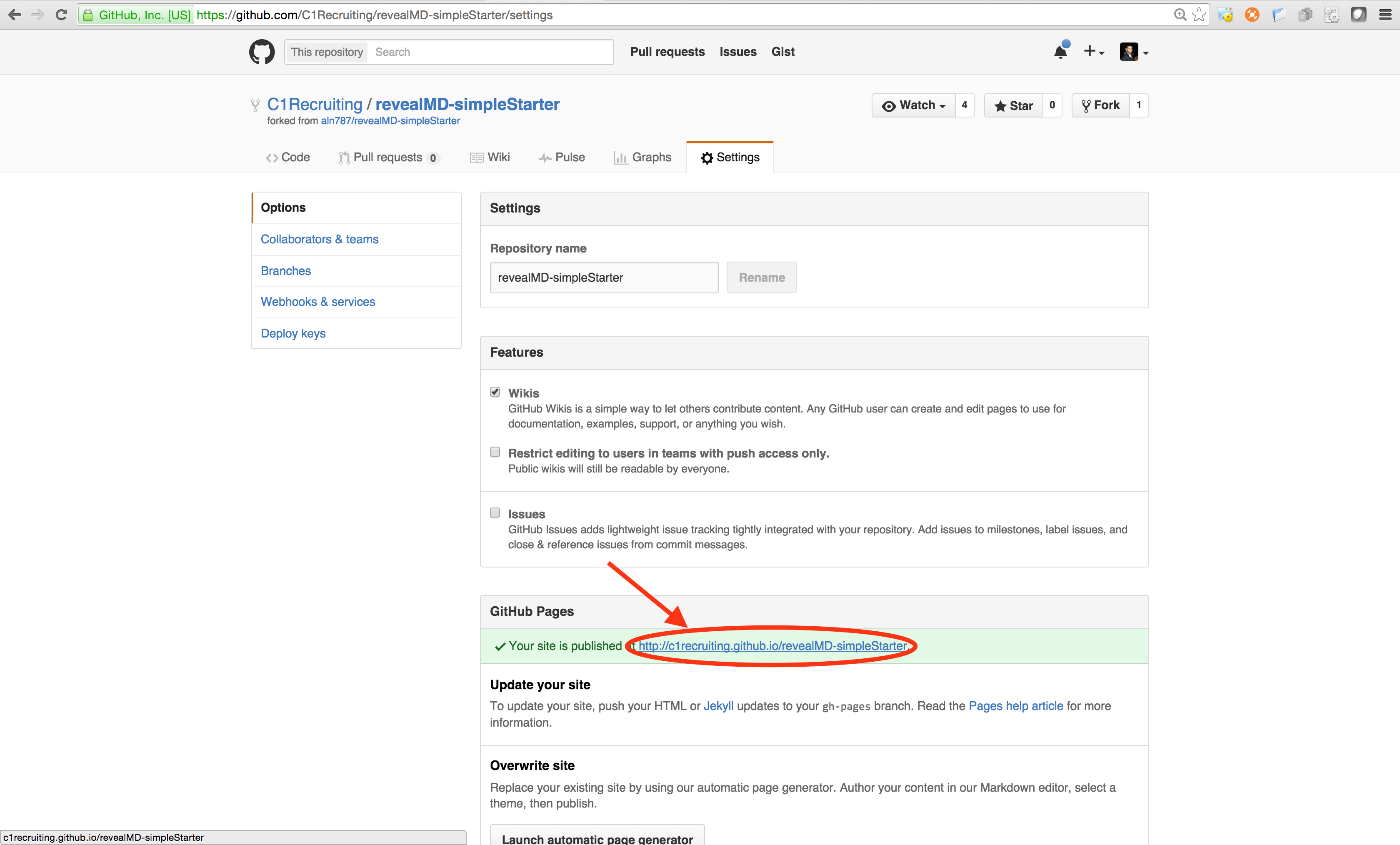
Task: Click Launch automatic page generator button
Action: [597, 837]
